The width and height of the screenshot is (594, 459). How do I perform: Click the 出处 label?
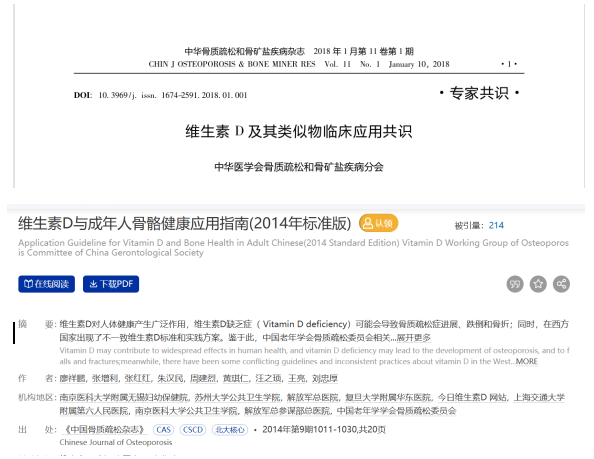(x=37, y=429)
